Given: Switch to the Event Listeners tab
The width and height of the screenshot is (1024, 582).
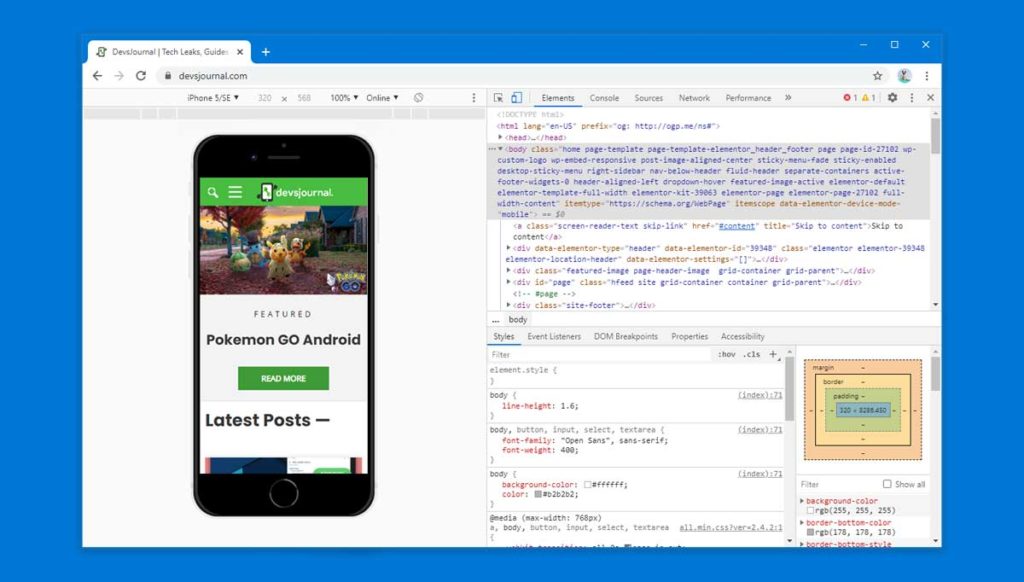Looking at the screenshot, I should click(554, 336).
